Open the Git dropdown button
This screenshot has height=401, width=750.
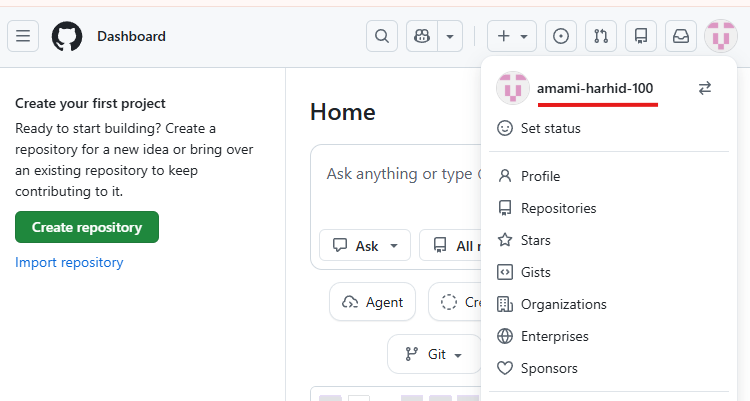[434, 354]
